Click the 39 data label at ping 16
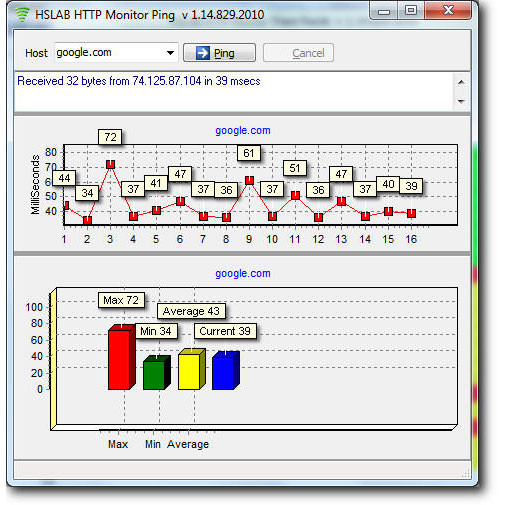This screenshot has width=505, height=505. click(411, 186)
